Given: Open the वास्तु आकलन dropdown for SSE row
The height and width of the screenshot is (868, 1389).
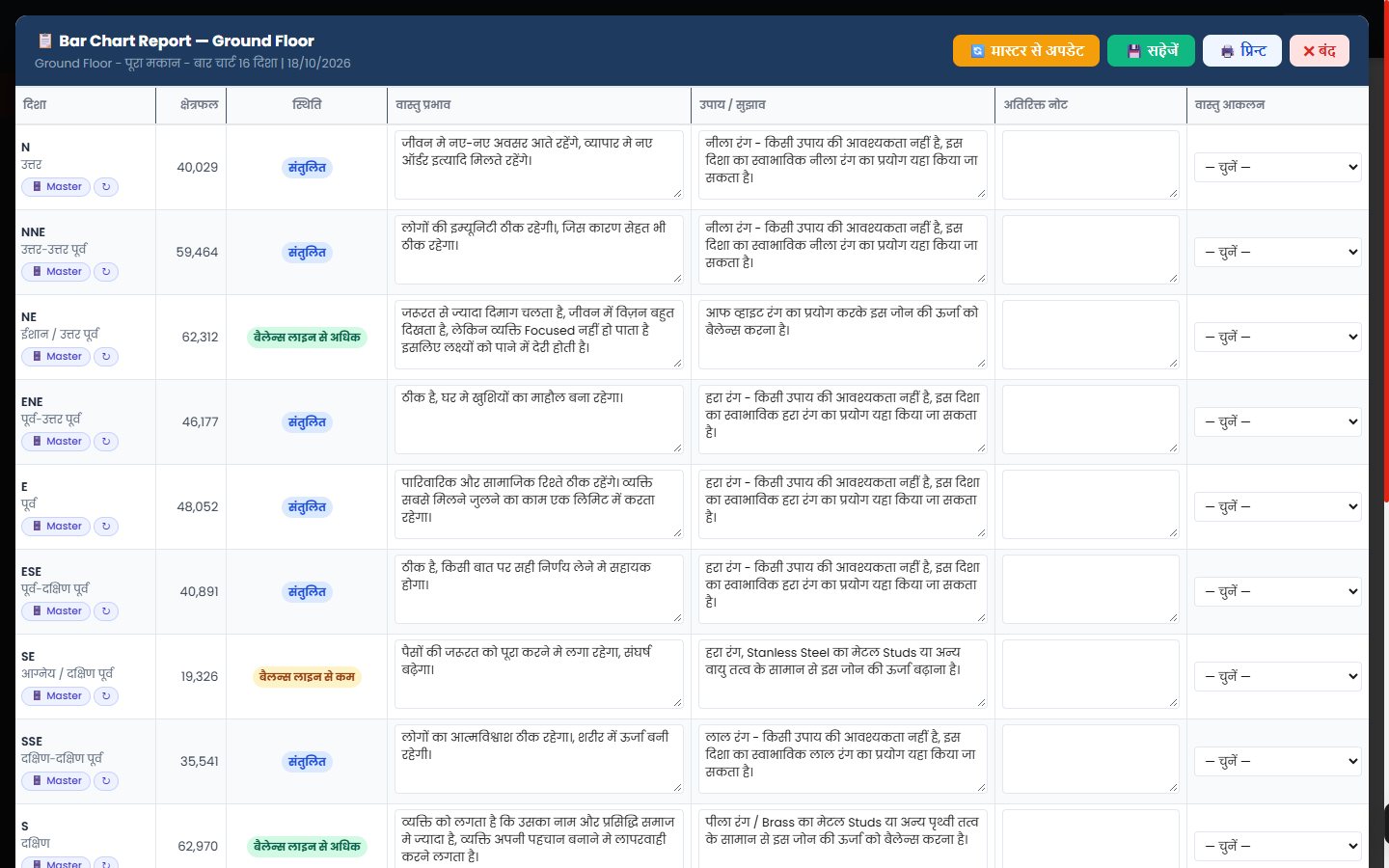Looking at the screenshot, I should point(1278,761).
